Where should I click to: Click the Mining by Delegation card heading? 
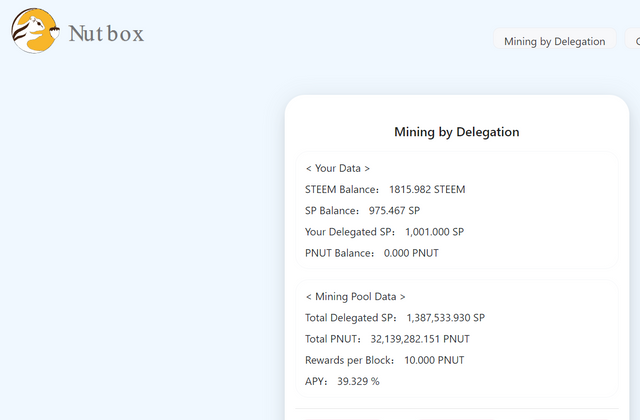coord(457,132)
